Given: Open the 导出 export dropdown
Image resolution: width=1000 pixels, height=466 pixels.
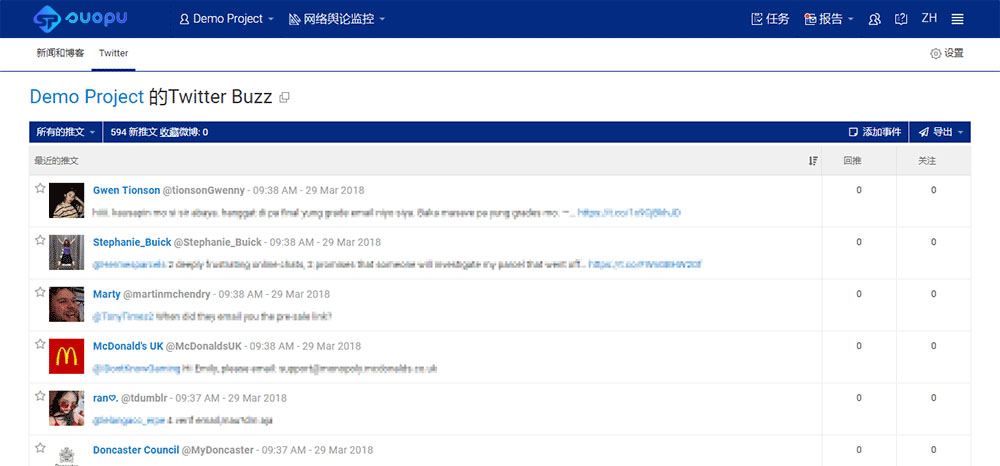Looking at the screenshot, I should click(941, 132).
